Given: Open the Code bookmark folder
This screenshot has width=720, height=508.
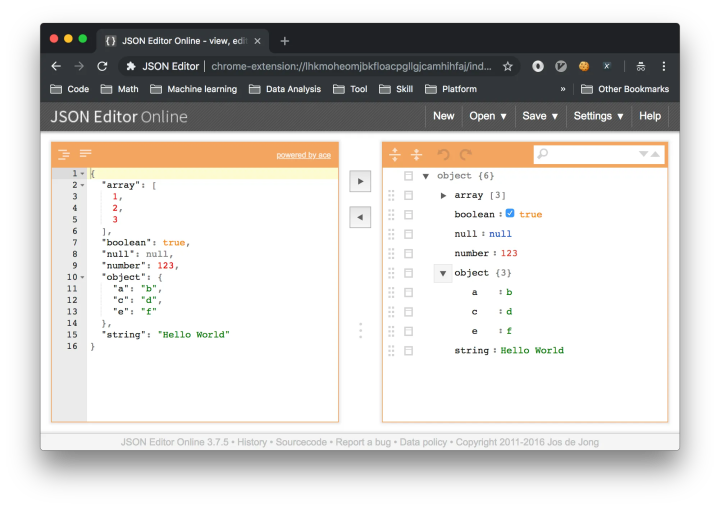Looking at the screenshot, I should click(x=70, y=89).
